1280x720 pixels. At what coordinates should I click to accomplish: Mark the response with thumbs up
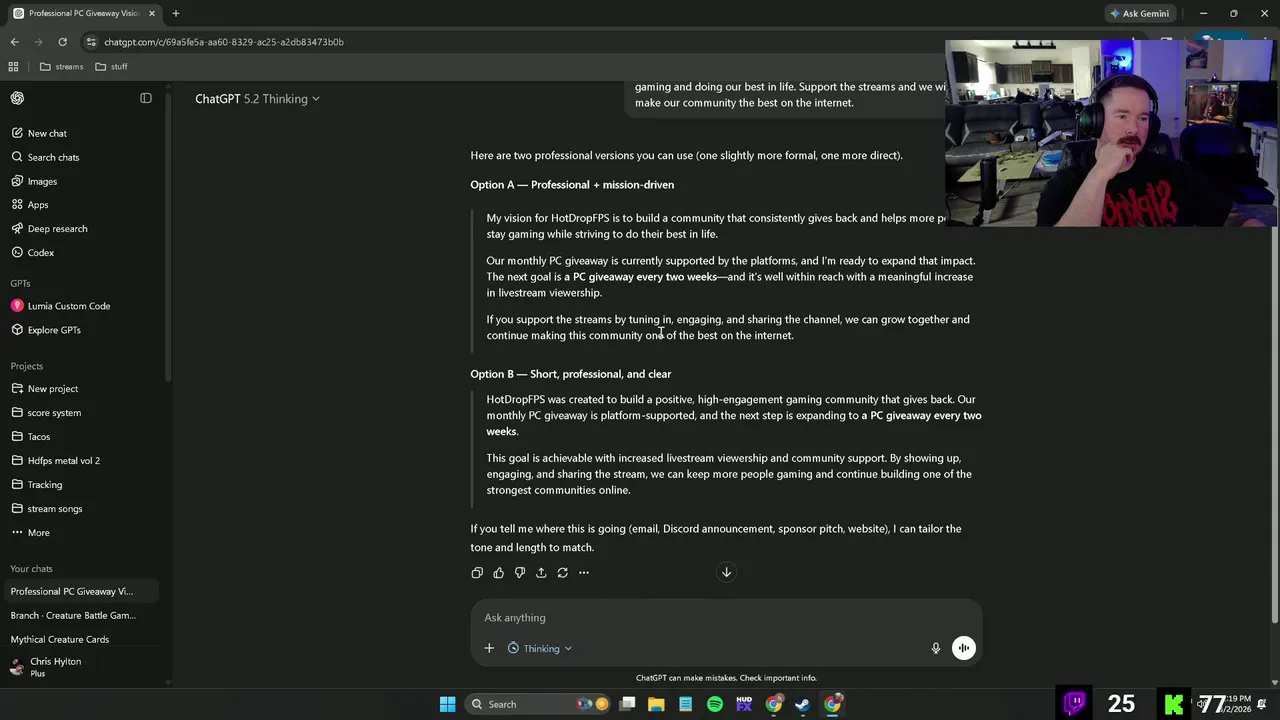pyautogui.click(x=498, y=573)
